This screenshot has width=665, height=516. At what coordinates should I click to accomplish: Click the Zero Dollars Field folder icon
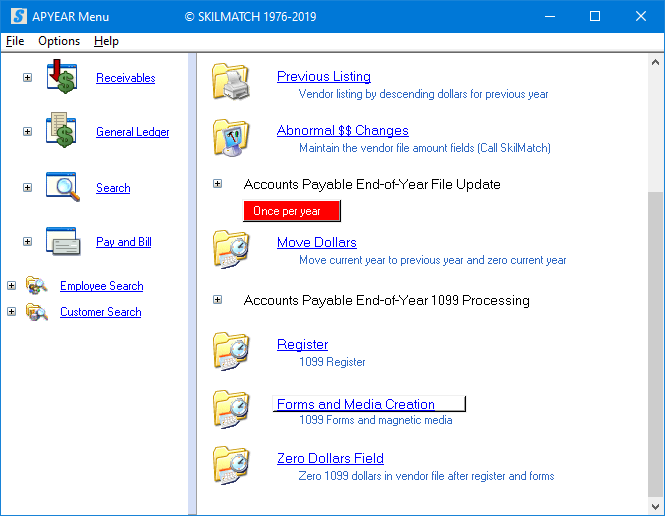pos(231,465)
